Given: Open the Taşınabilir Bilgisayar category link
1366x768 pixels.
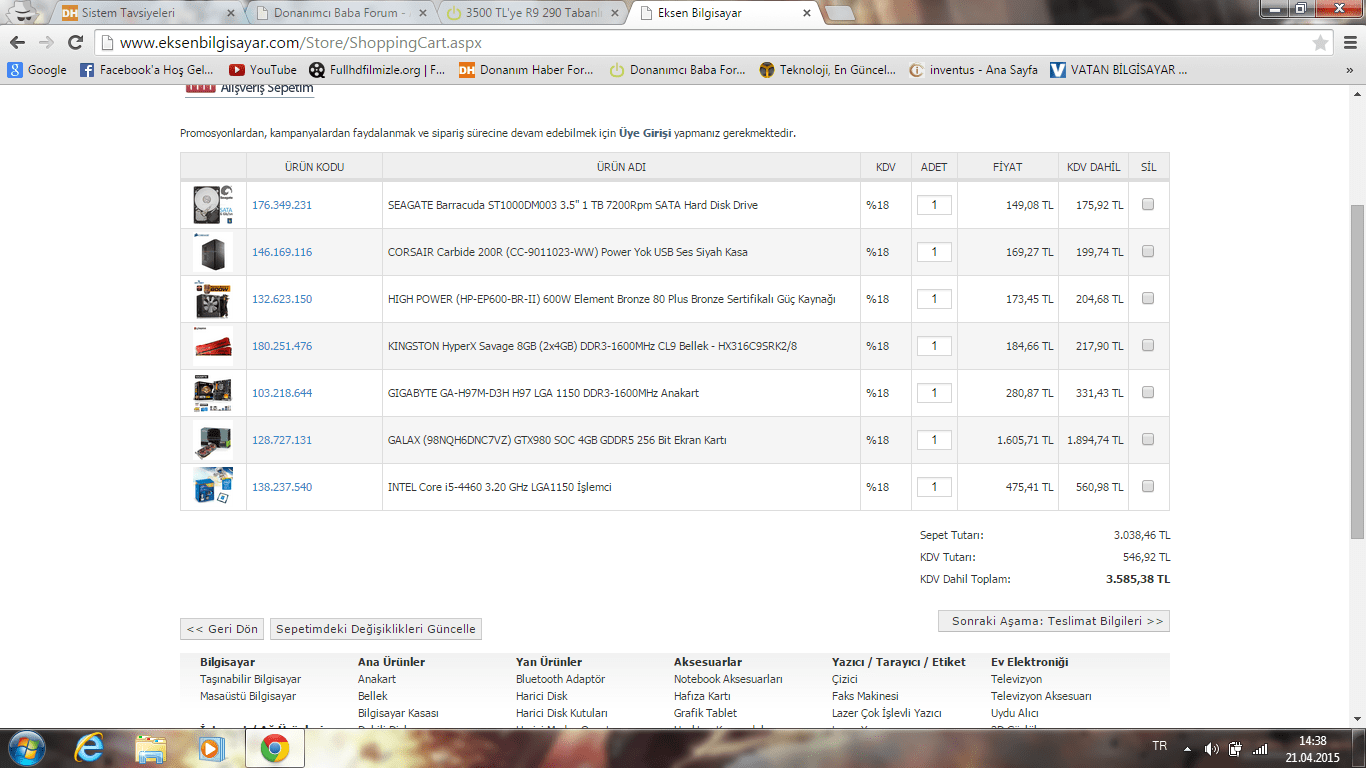Looking at the screenshot, I should coord(251,679).
